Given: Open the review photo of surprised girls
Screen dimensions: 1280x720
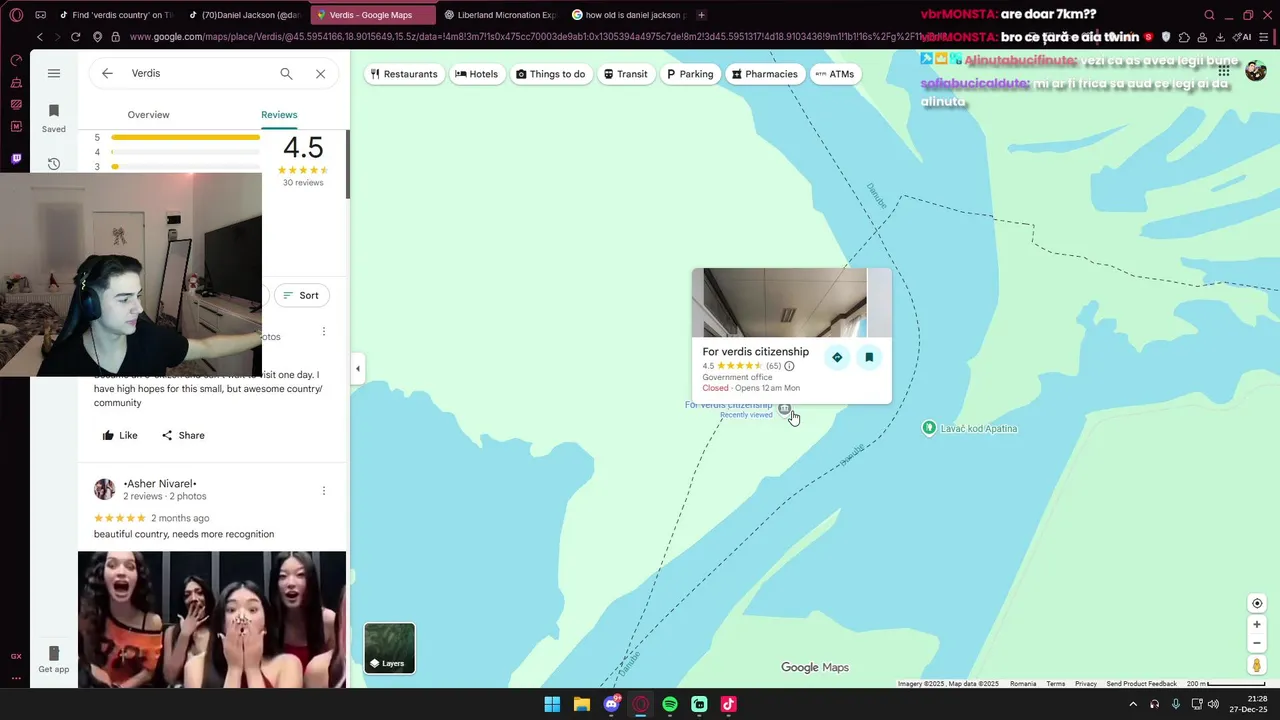Looking at the screenshot, I should pos(212,619).
